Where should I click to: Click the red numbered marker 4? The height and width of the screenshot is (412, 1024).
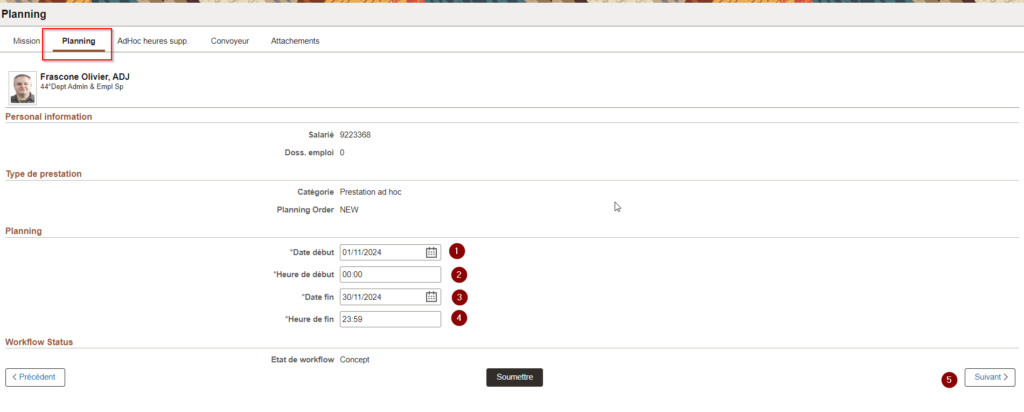click(458, 319)
